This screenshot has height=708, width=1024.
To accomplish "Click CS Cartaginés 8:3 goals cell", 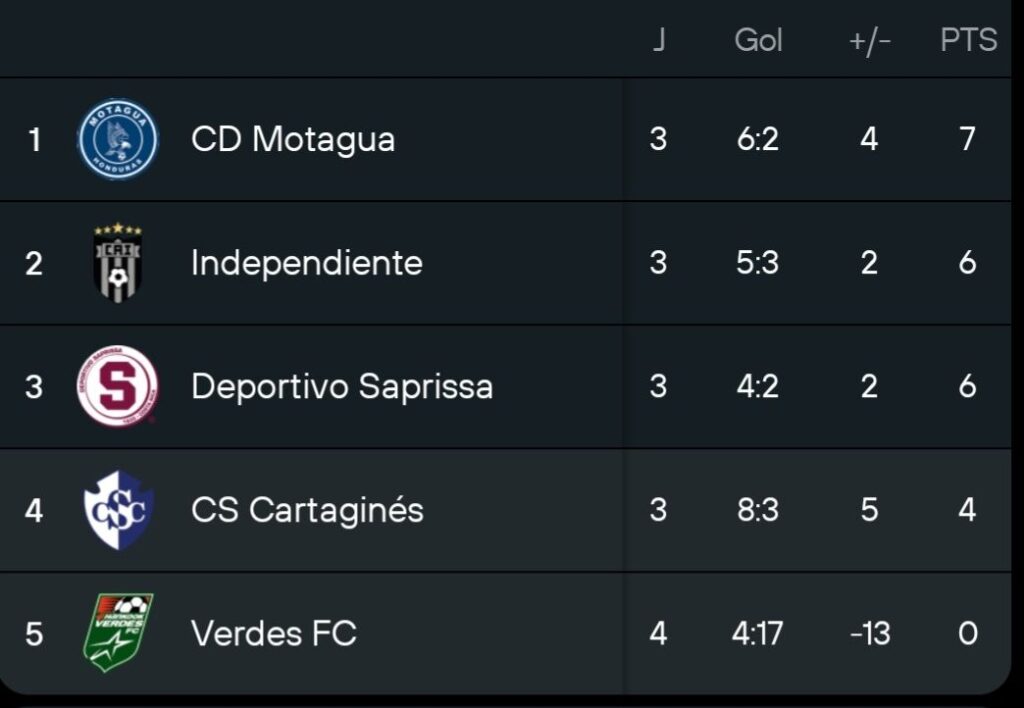I will (757, 510).
